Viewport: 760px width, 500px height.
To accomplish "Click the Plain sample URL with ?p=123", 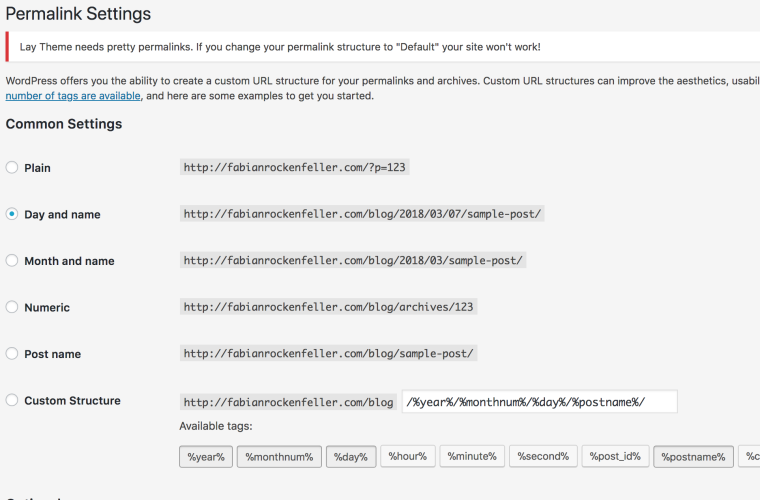I will tap(294, 168).
